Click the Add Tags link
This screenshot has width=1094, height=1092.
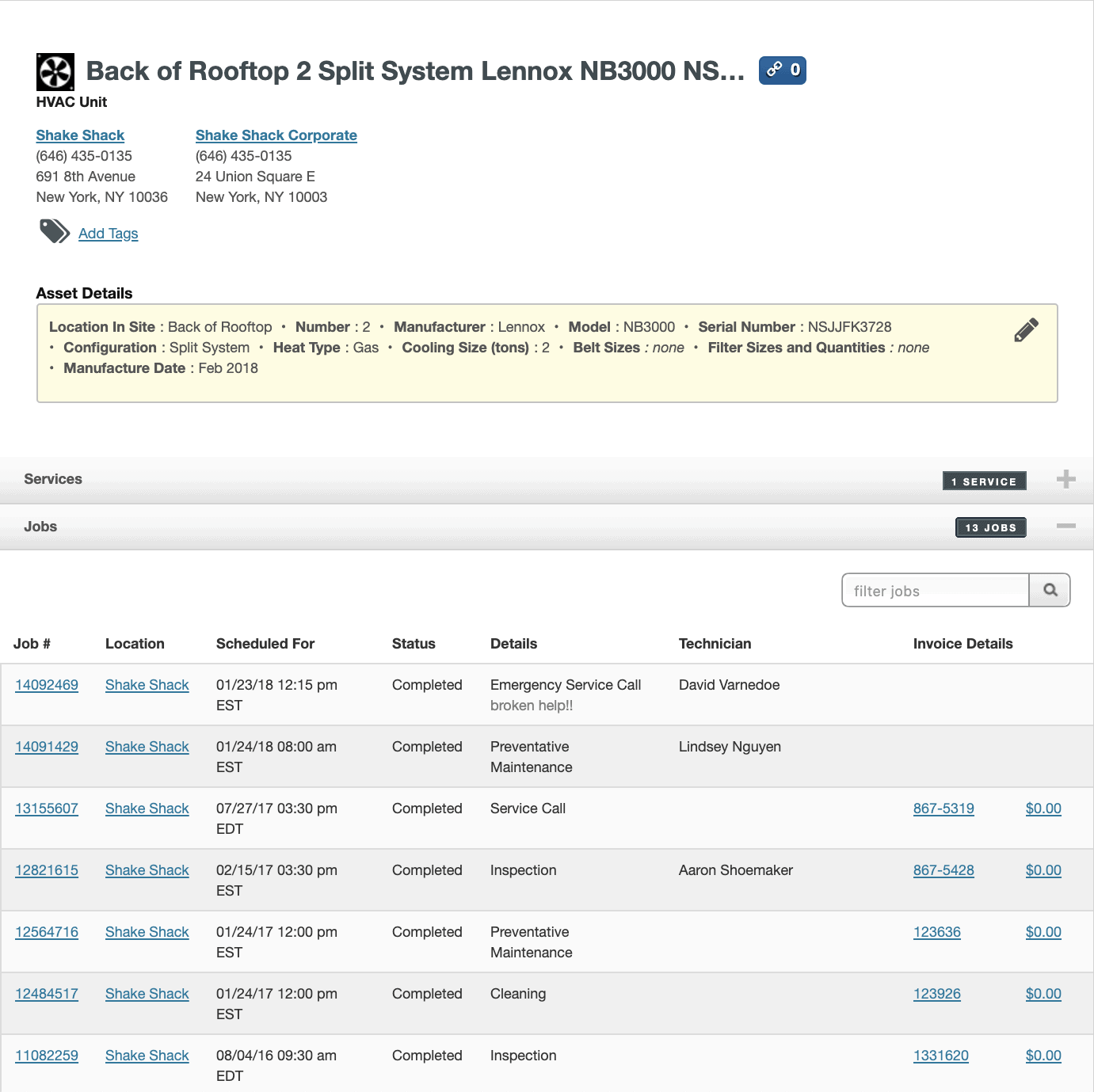pyautogui.click(x=109, y=234)
